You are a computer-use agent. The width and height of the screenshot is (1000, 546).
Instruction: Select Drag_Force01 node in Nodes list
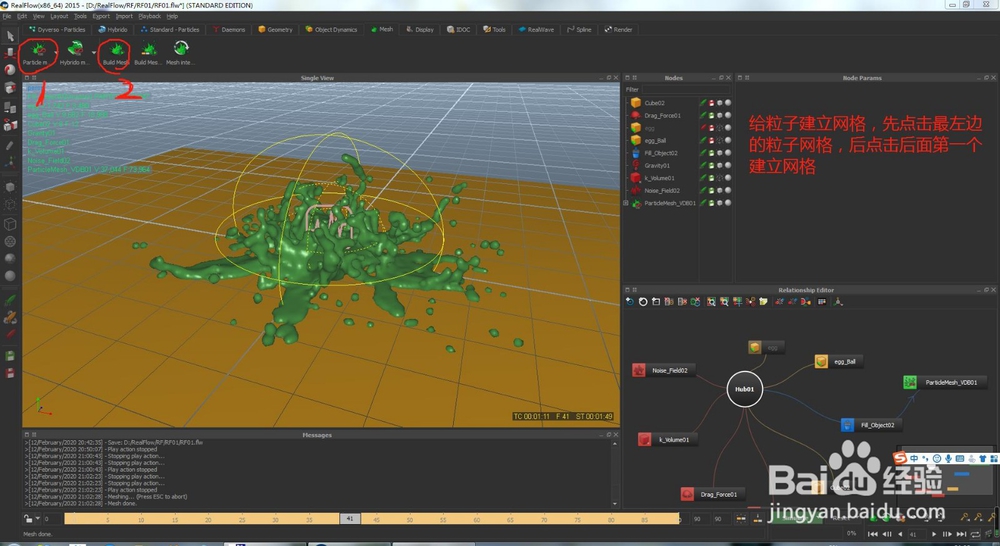pyautogui.click(x=663, y=115)
